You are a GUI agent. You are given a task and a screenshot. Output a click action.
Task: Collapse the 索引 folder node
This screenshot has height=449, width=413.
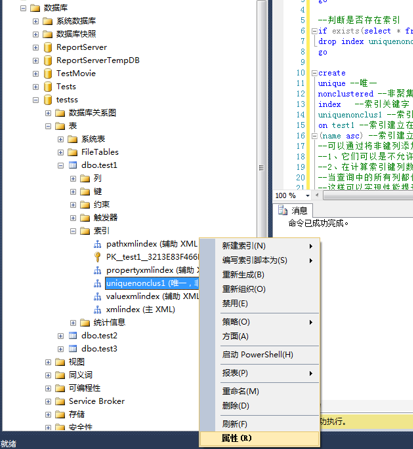[73, 231]
